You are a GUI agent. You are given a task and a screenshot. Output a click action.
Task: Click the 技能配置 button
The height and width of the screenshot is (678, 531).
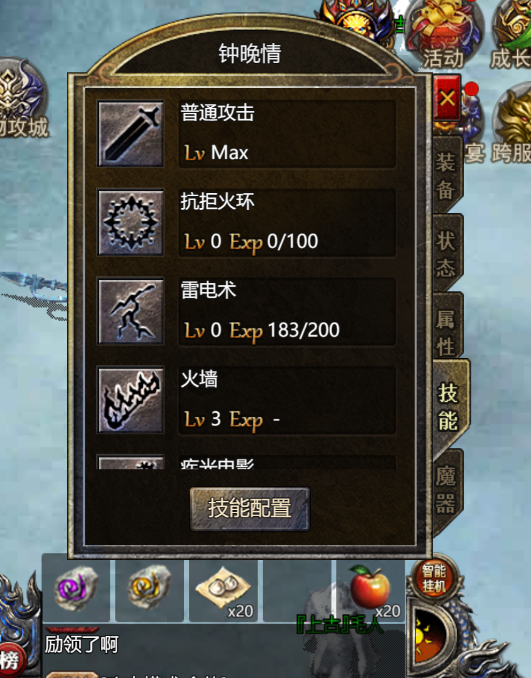coord(250,508)
